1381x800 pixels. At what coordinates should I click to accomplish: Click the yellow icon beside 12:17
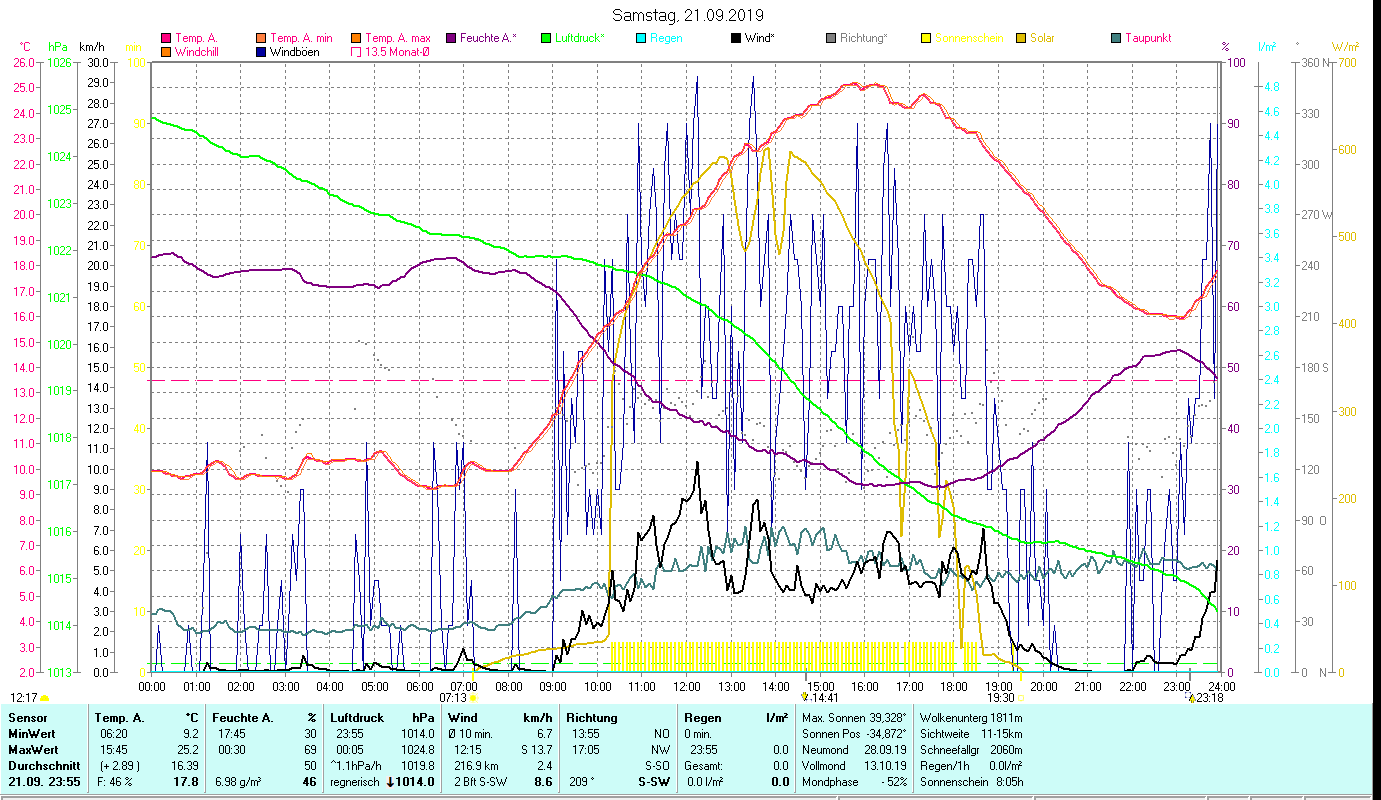[x=44, y=698]
